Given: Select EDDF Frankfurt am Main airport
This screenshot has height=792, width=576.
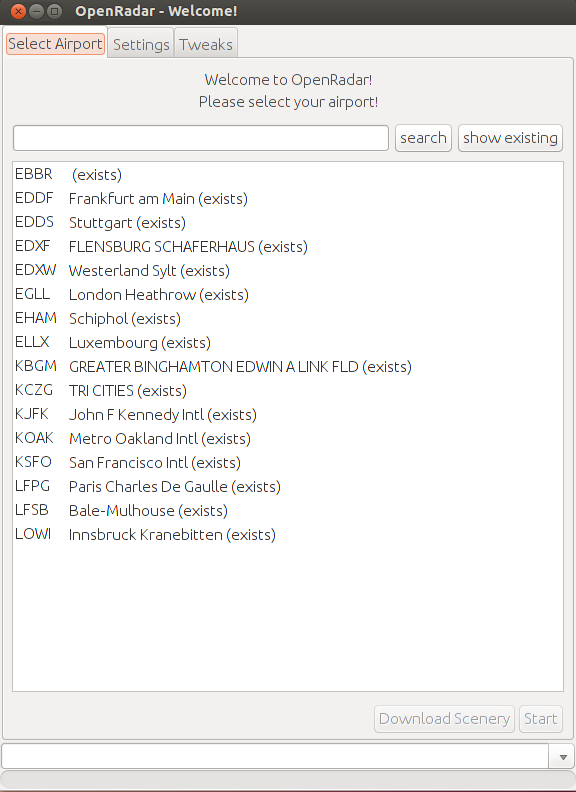Looking at the screenshot, I should coord(288,199).
